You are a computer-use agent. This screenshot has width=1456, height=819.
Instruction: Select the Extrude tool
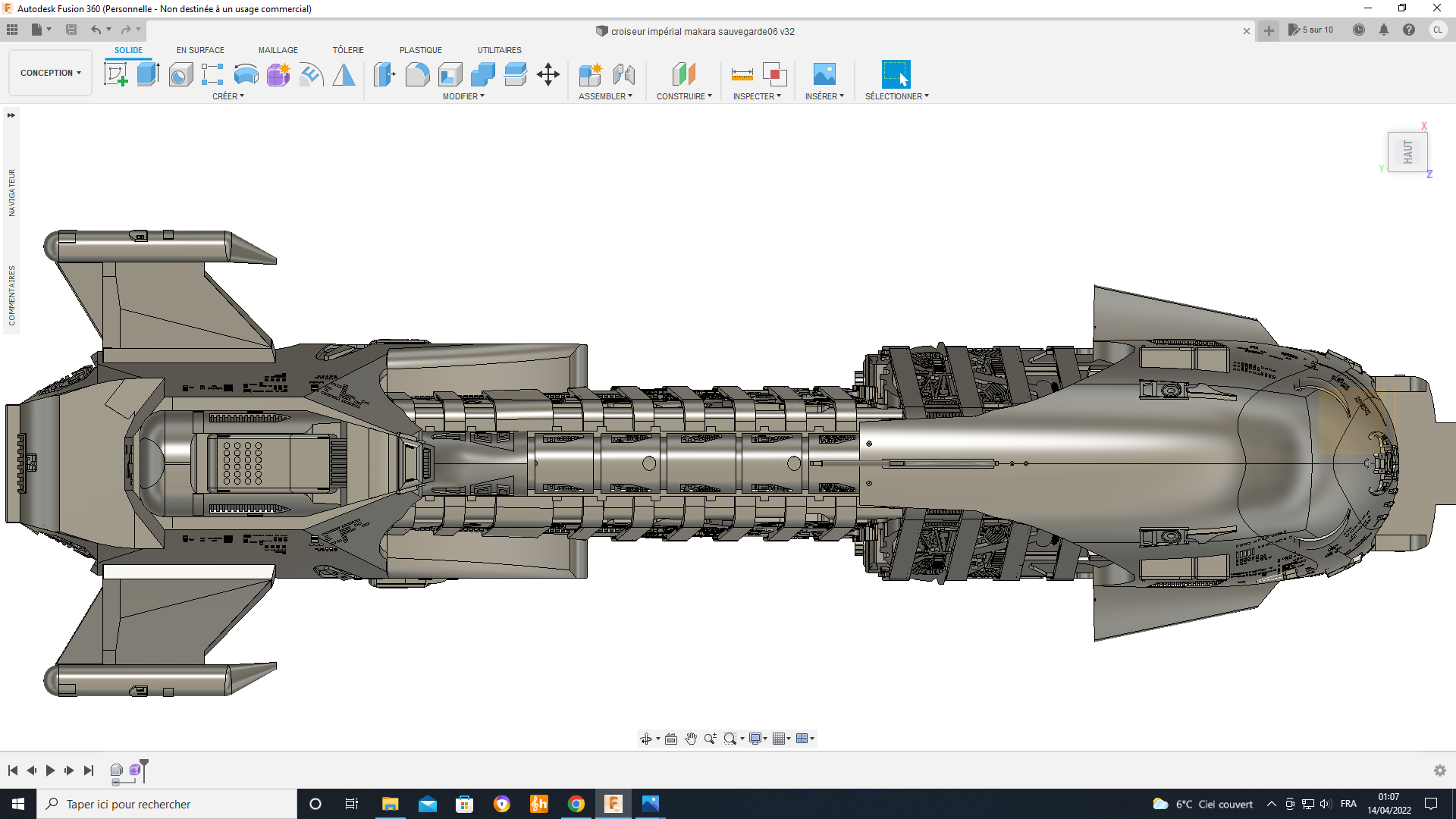[x=148, y=74]
